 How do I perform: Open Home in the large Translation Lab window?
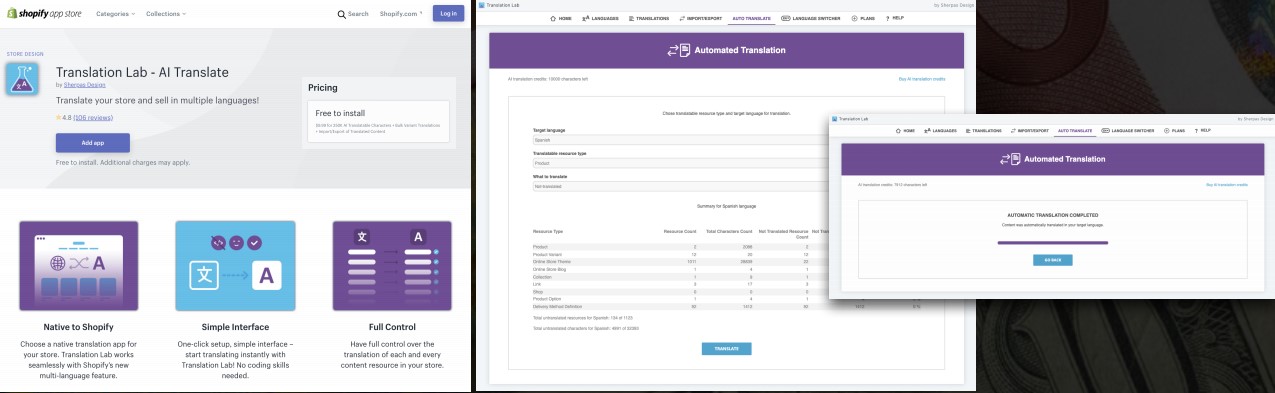tap(561, 19)
